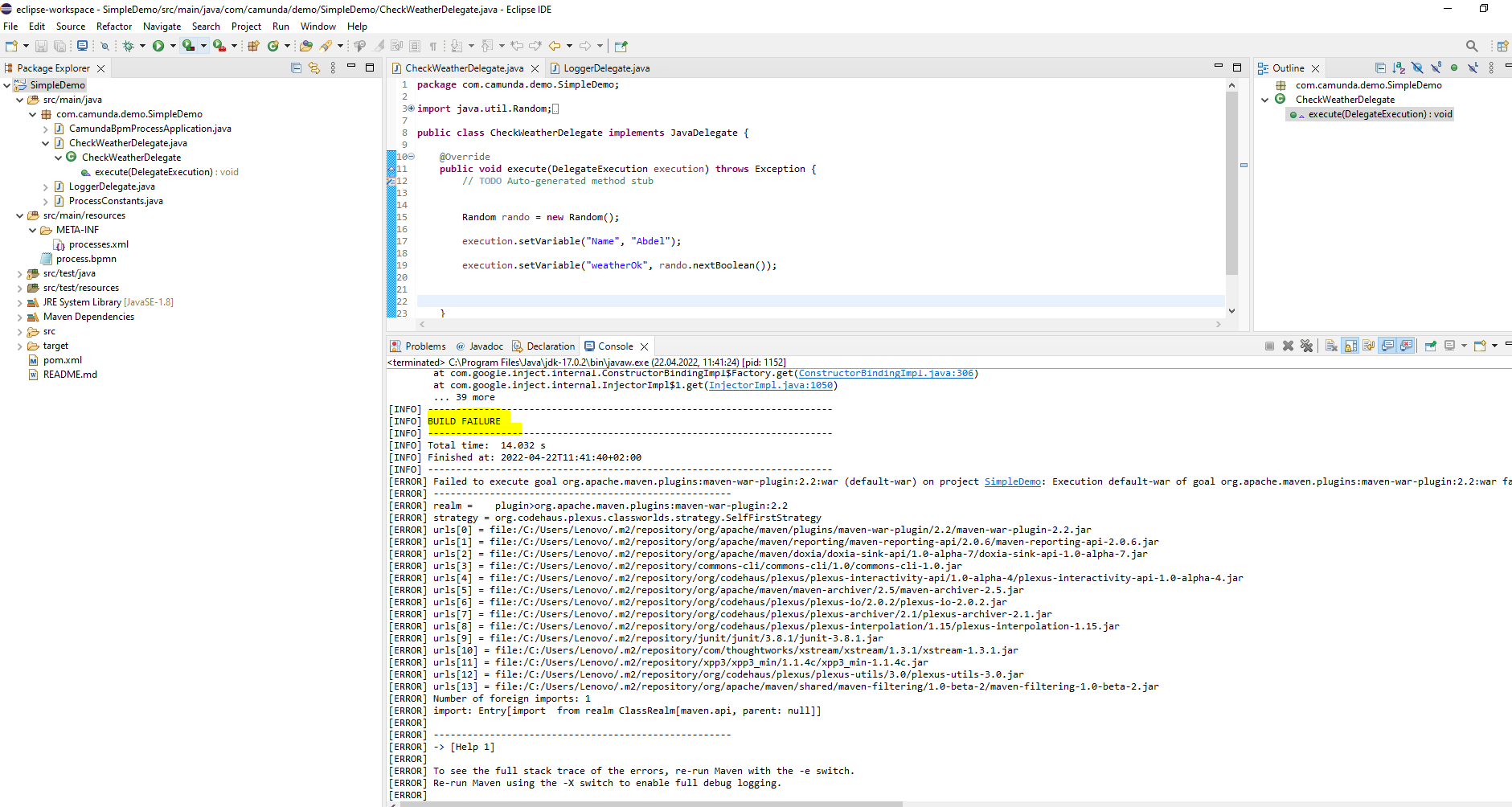Close the Console view tab
1512x807 pixels.
click(644, 346)
